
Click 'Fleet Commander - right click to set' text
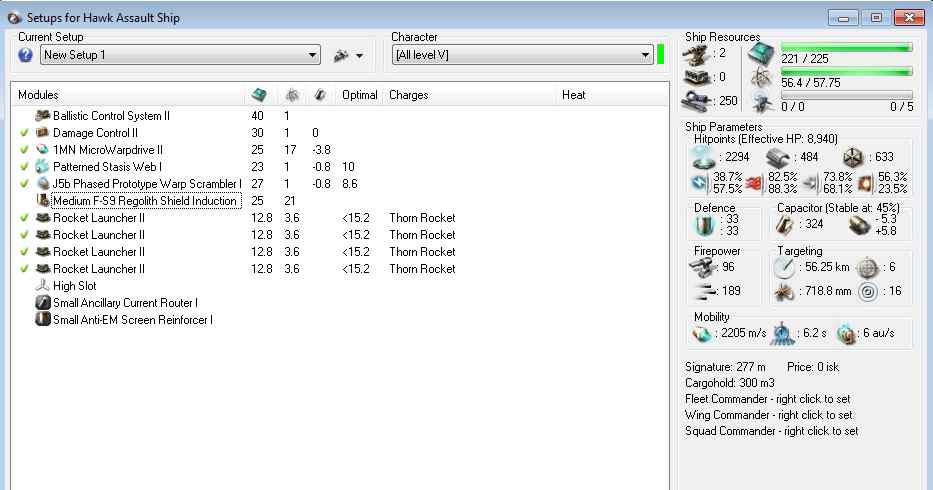(x=768, y=399)
